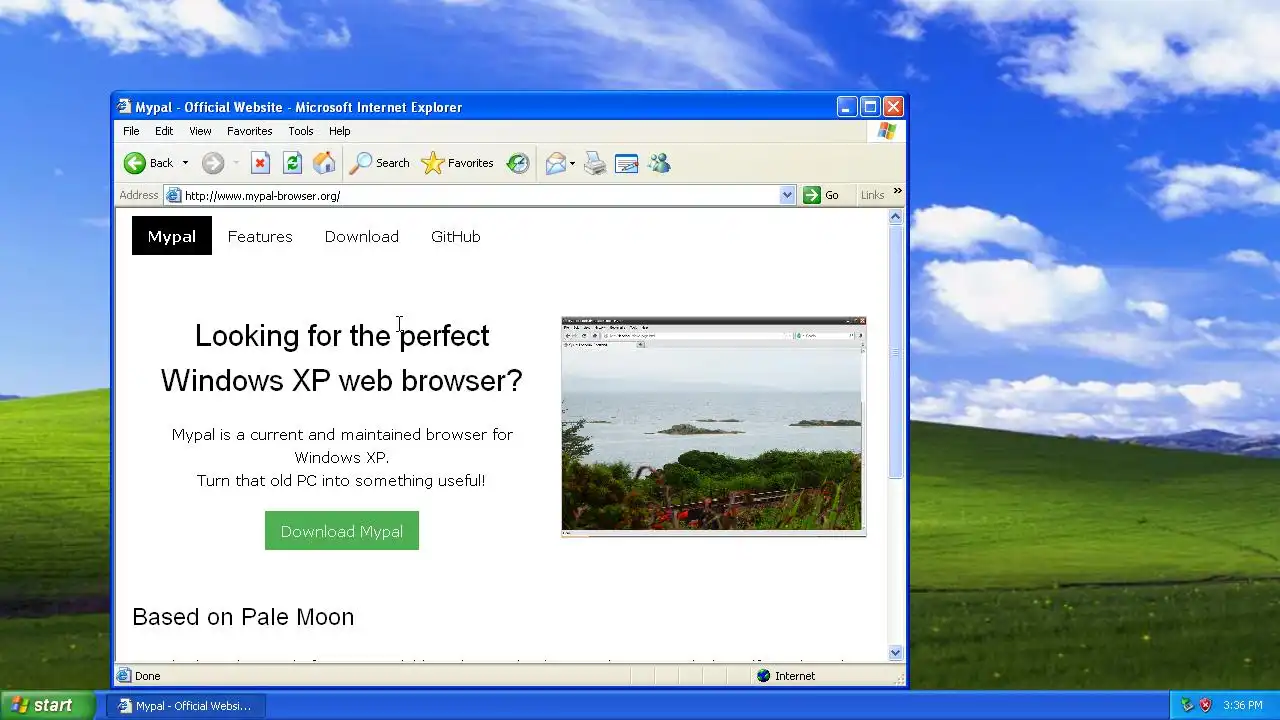Image resolution: width=1280 pixels, height=720 pixels.
Task: Open the Favorites star toolbar button
Action: pyautogui.click(x=457, y=163)
